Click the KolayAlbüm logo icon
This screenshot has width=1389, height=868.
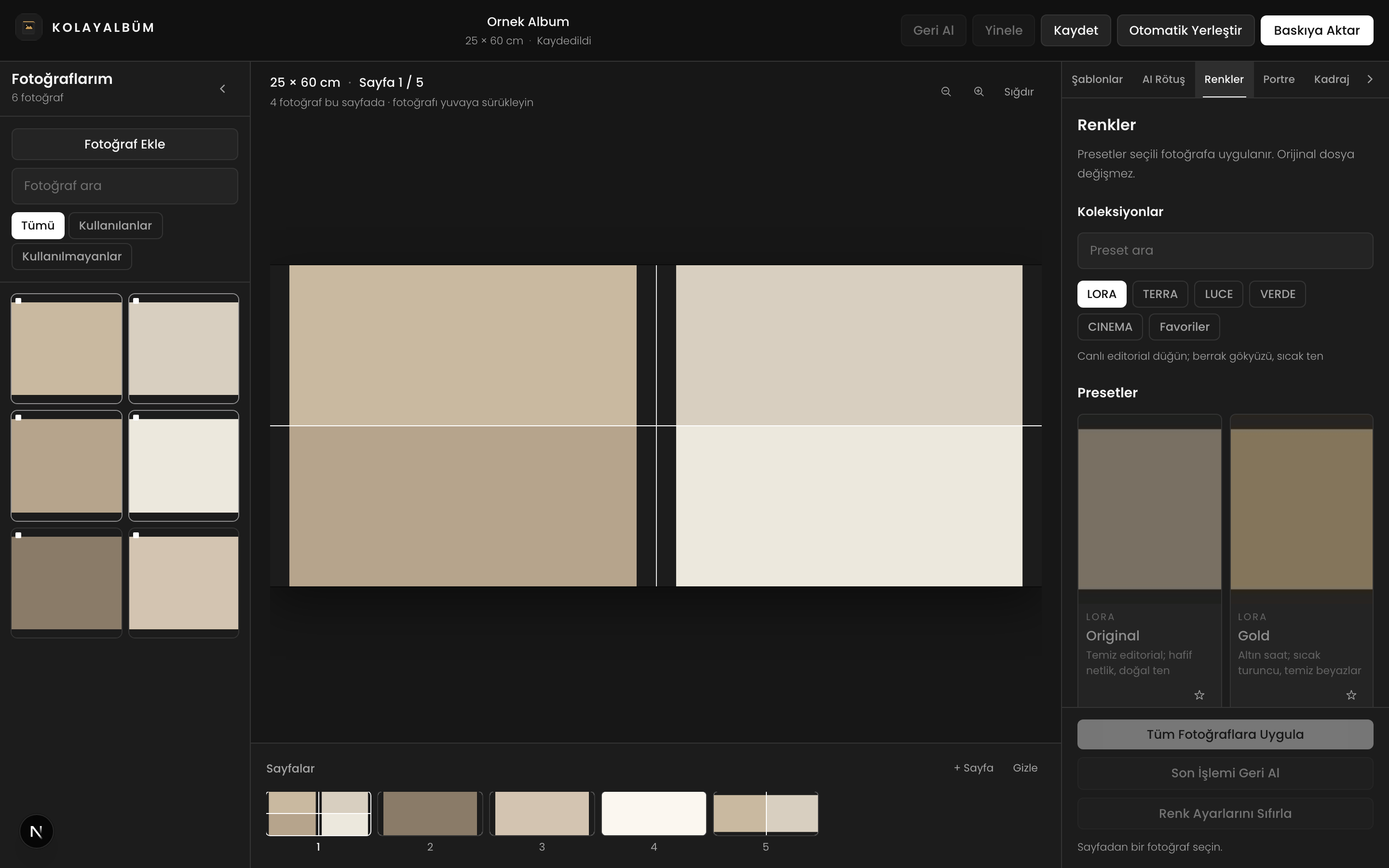click(29, 27)
